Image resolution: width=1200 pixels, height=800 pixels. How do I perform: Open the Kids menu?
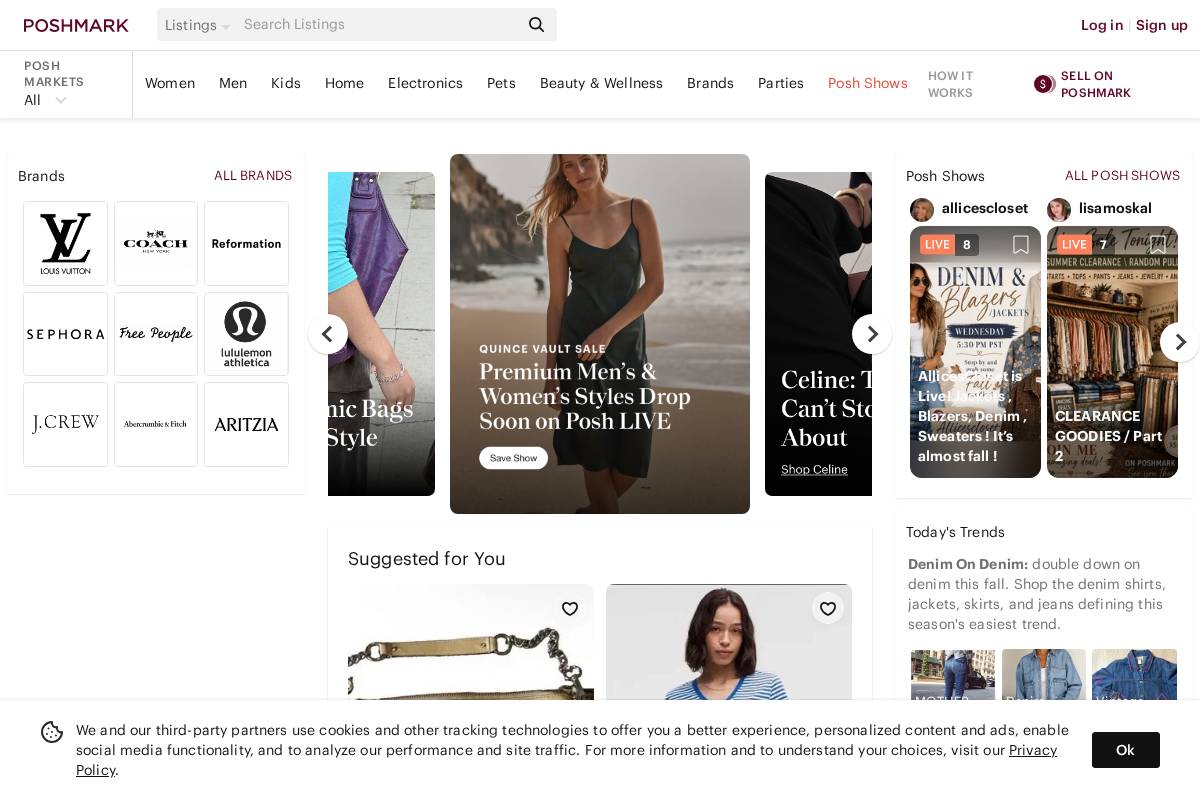tap(286, 83)
